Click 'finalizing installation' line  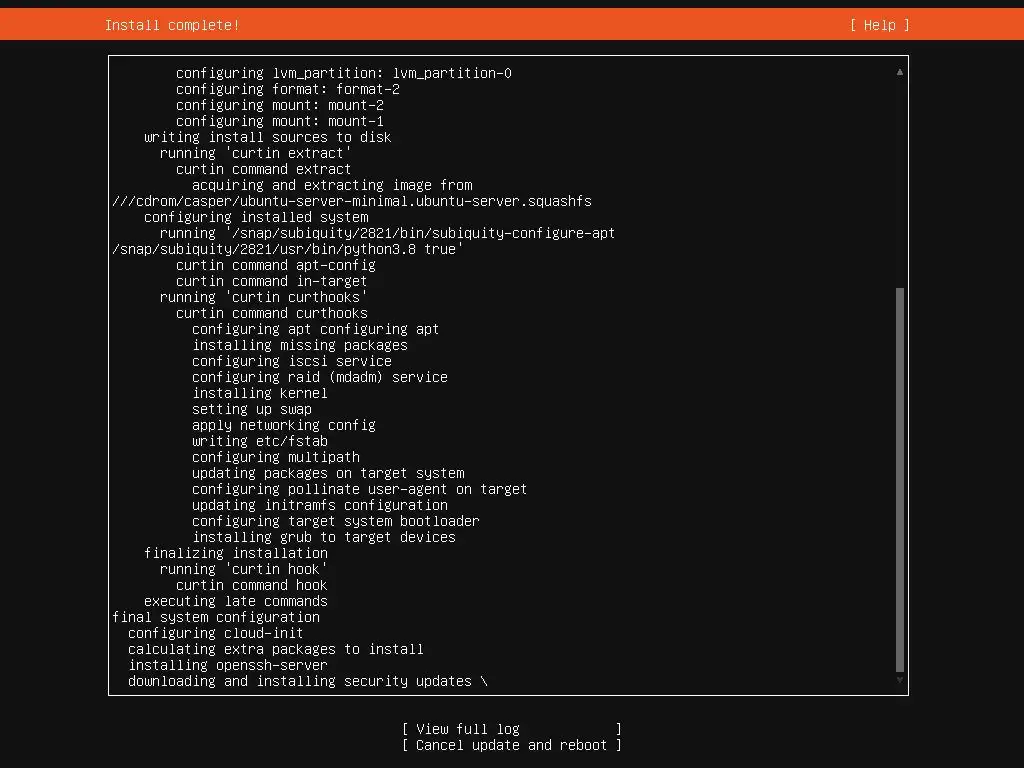pyautogui.click(x=236, y=553)
